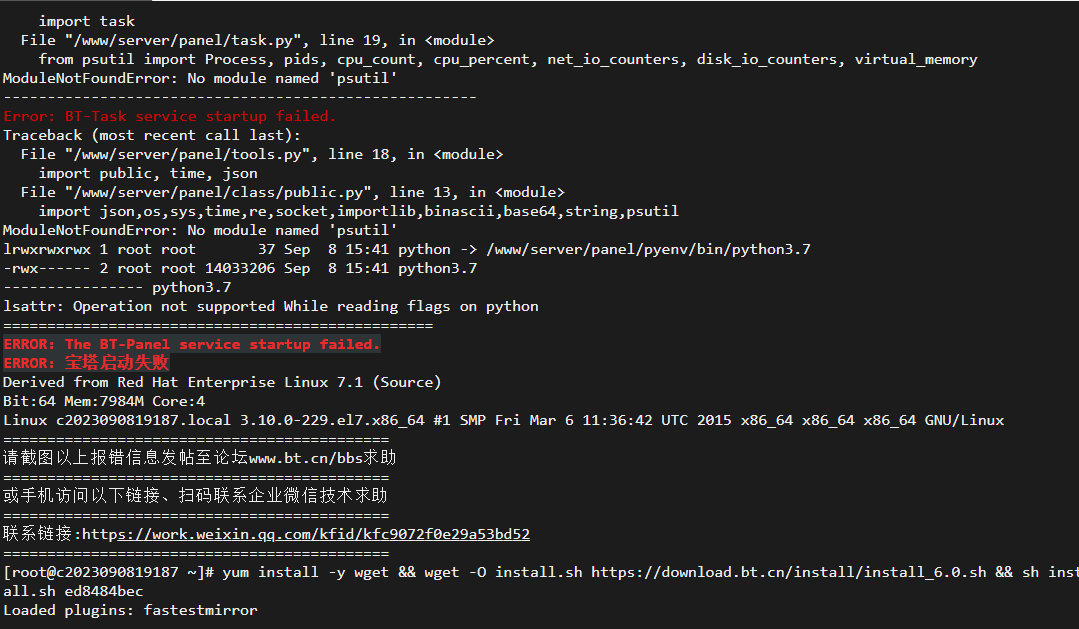Click the 14033206 python3.7 file listing row
Screen dimensions: 1079x629
[240, 268]
